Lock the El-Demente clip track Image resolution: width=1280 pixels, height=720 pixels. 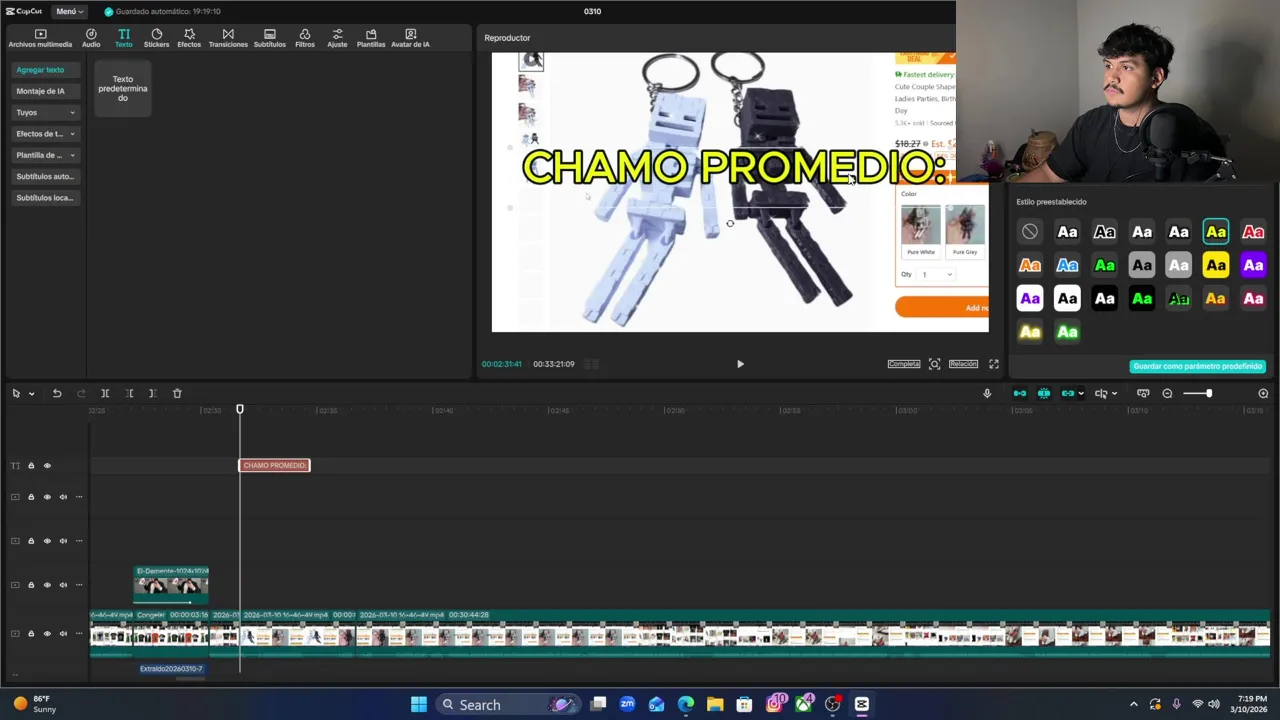point(31,585)
